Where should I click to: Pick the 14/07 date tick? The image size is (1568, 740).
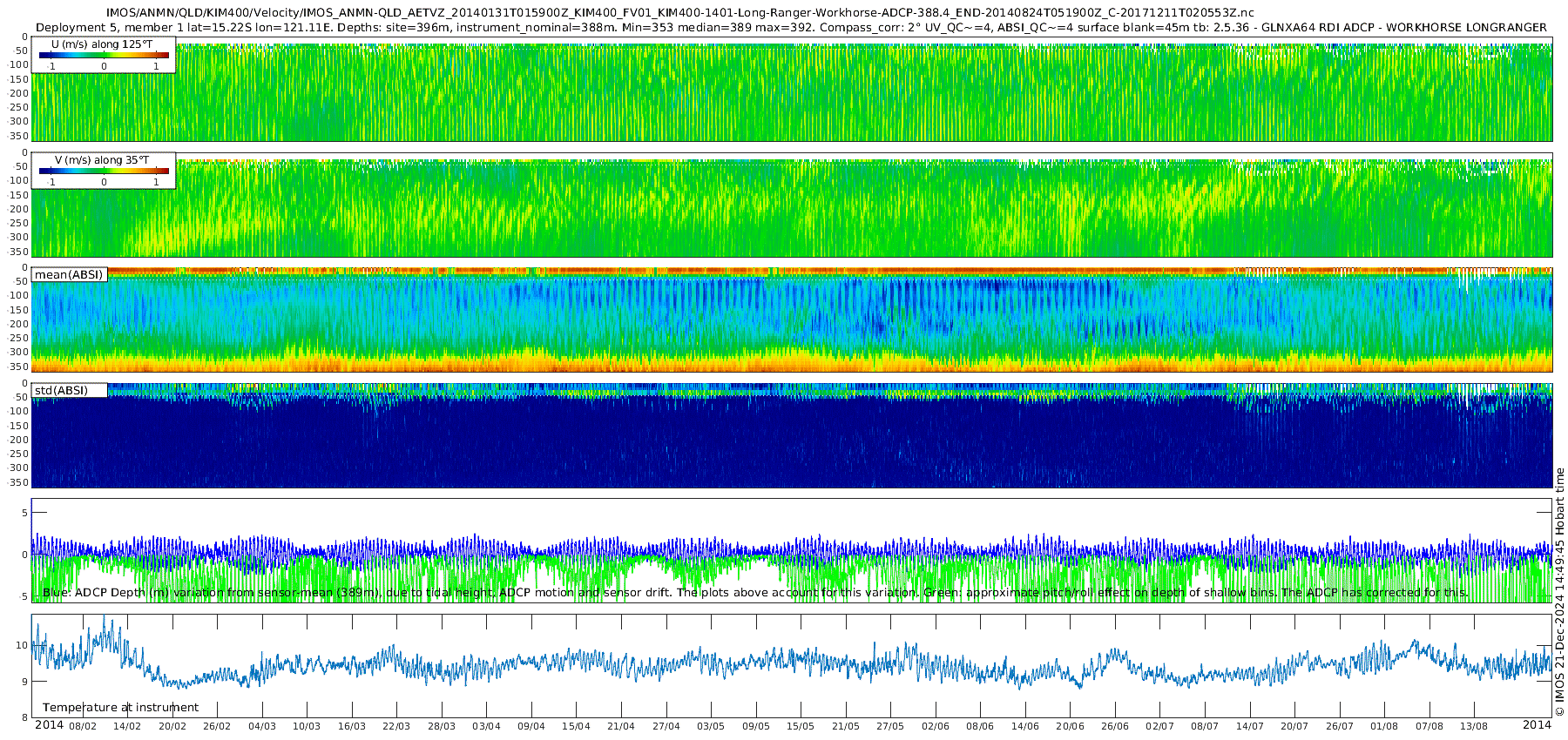(x=1249, y=726)
